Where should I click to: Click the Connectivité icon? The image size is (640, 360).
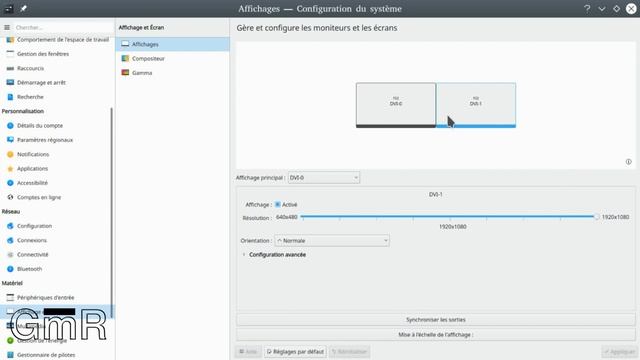click(10, 255)
